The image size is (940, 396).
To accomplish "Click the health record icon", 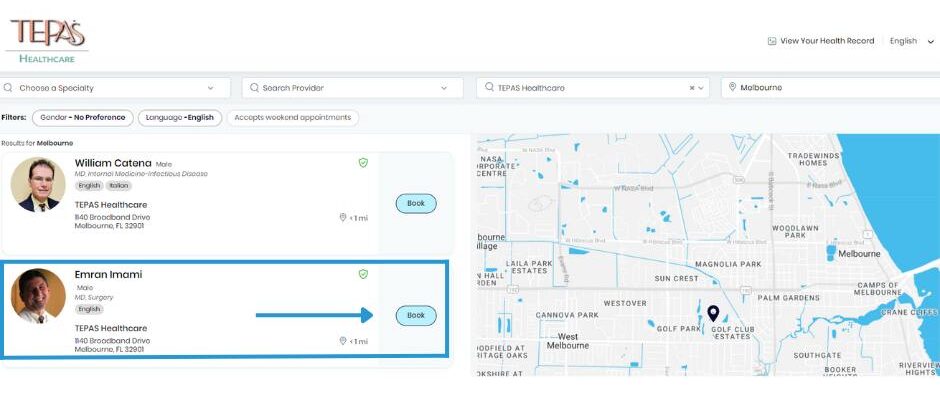I will click(772, 41).
